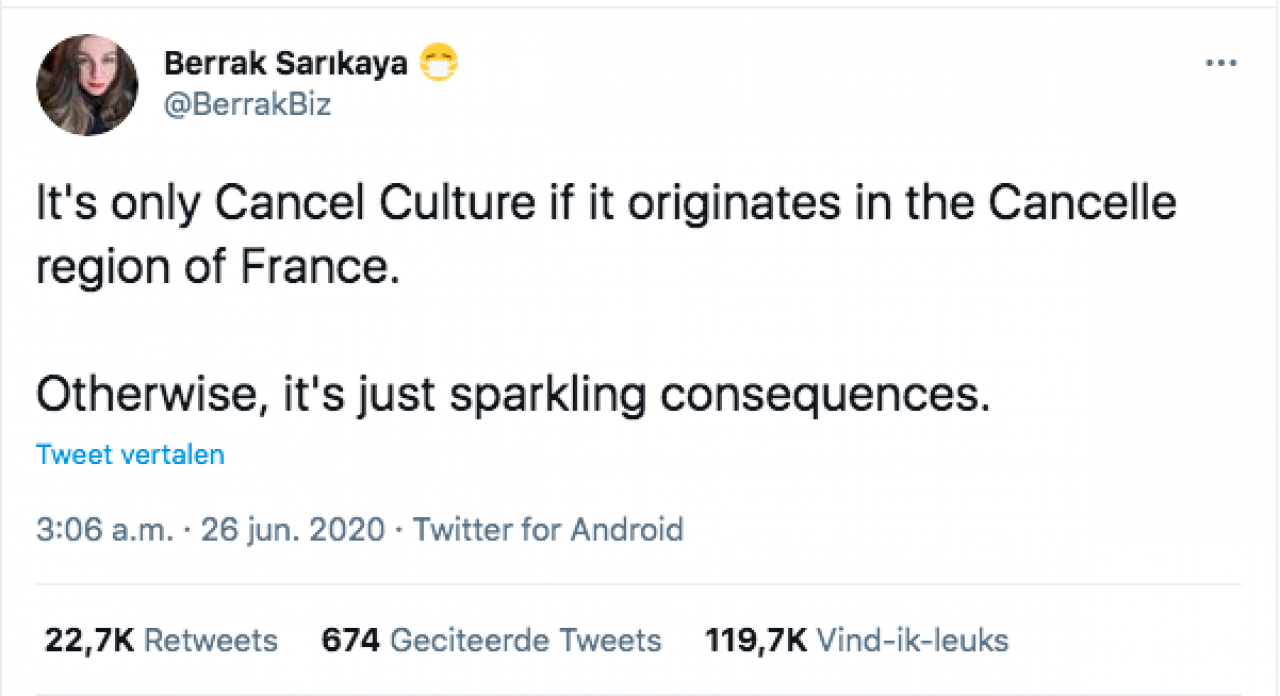Image resolution: width=1280 pixels, height=696 pixels.
Task: Click the word Cancelle in the tweet
Action: click(x=1082, y=205)
